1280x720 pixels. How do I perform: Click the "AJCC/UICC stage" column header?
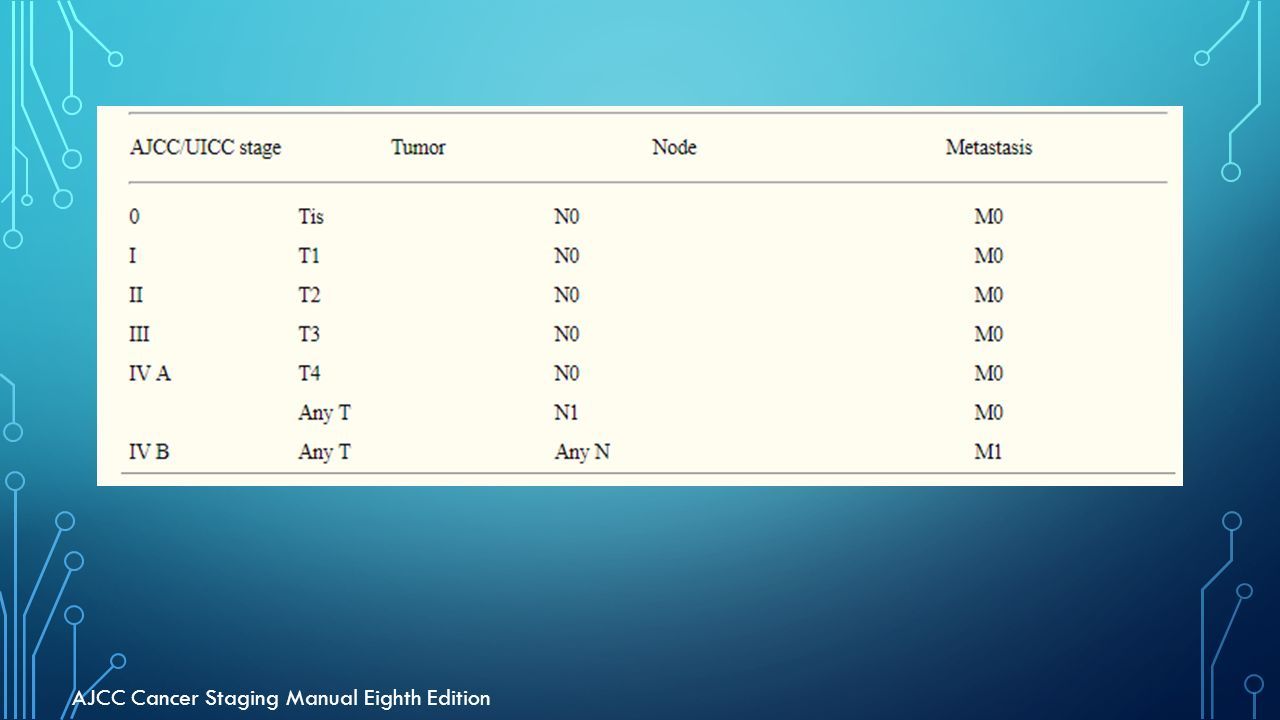[205, 148]
